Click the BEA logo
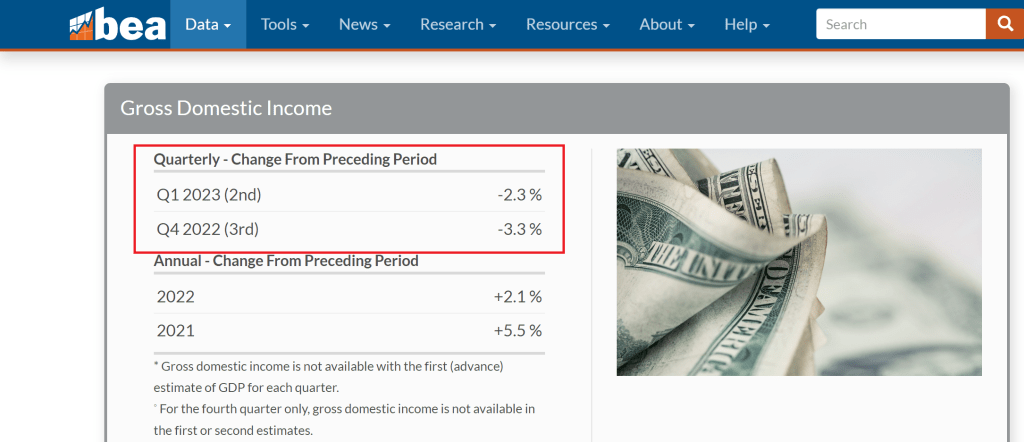This screenshot has width=1024, height=442. tap(117, 24)
